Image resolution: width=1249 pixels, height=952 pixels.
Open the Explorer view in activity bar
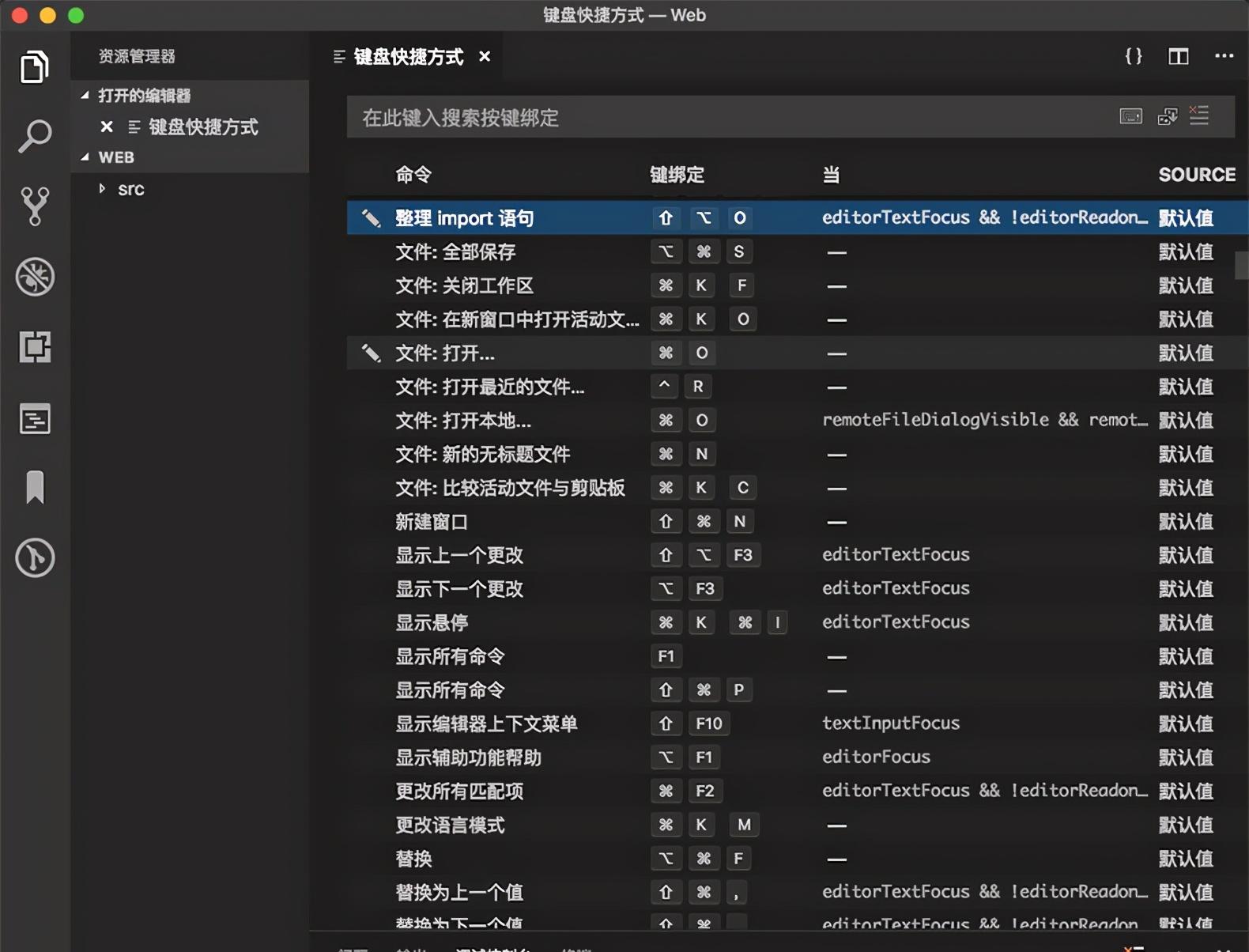pyautogui.click(x=34, y=67)
